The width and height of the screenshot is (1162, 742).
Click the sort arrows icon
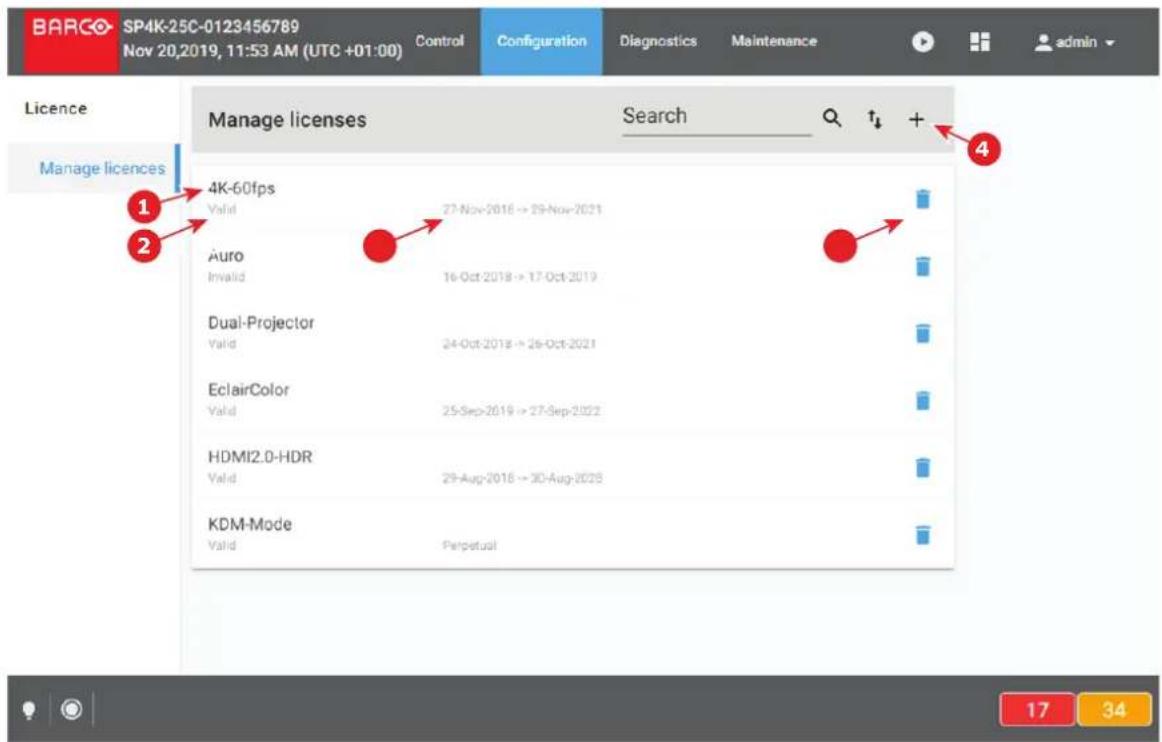(874, 119)
